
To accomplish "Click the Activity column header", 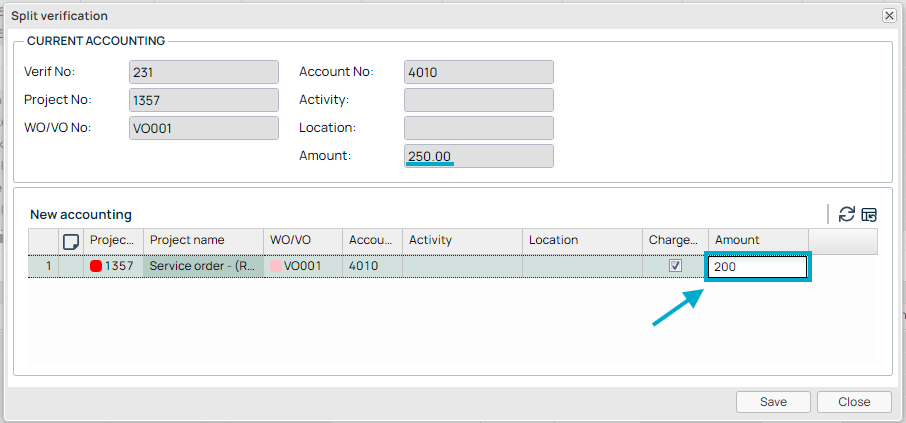I will (x=462, y=241).
